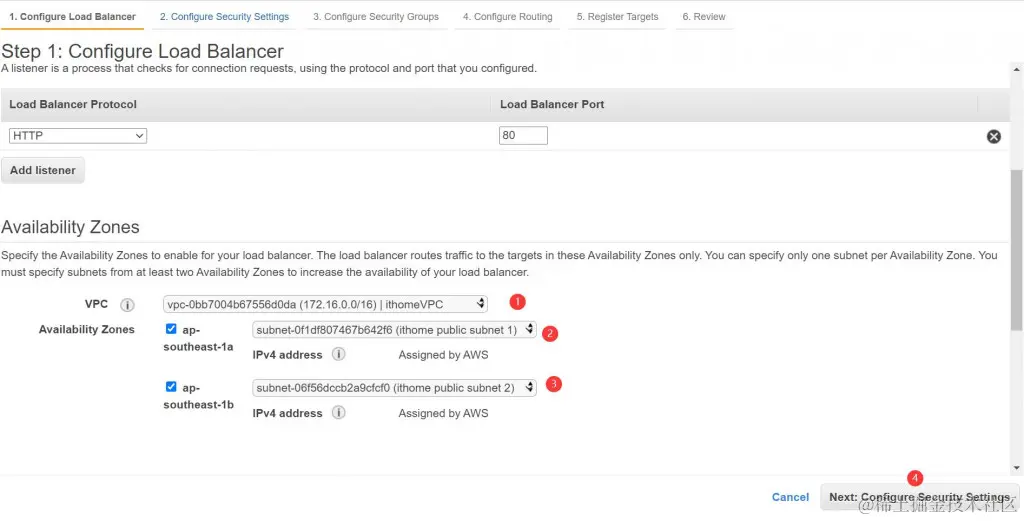Open the ithome public subnet 2 dropdown
The width and height of the screenshot is (1024, 521).
click(394, 388)
